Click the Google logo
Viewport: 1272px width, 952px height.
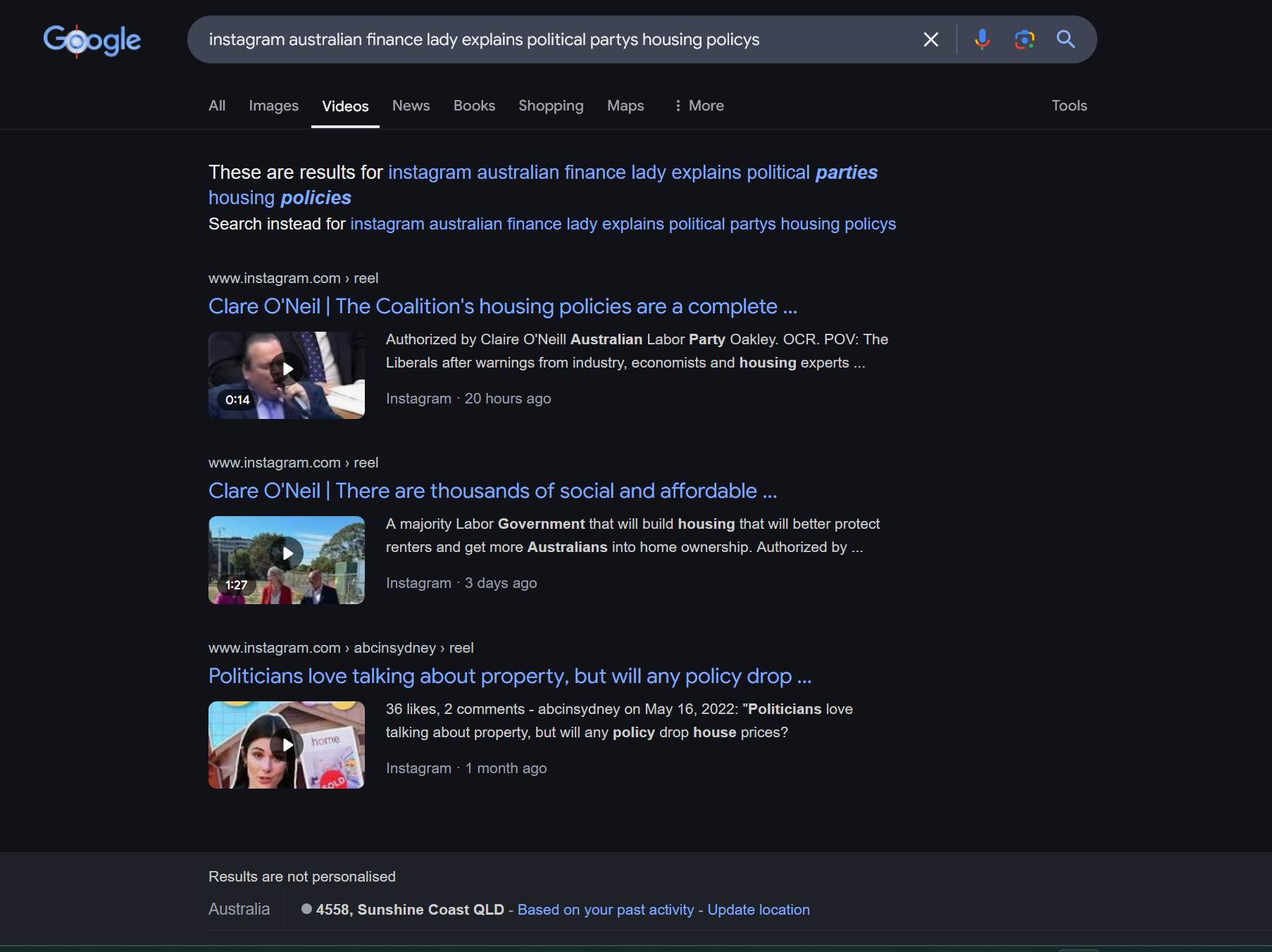[x=92, y=40]
